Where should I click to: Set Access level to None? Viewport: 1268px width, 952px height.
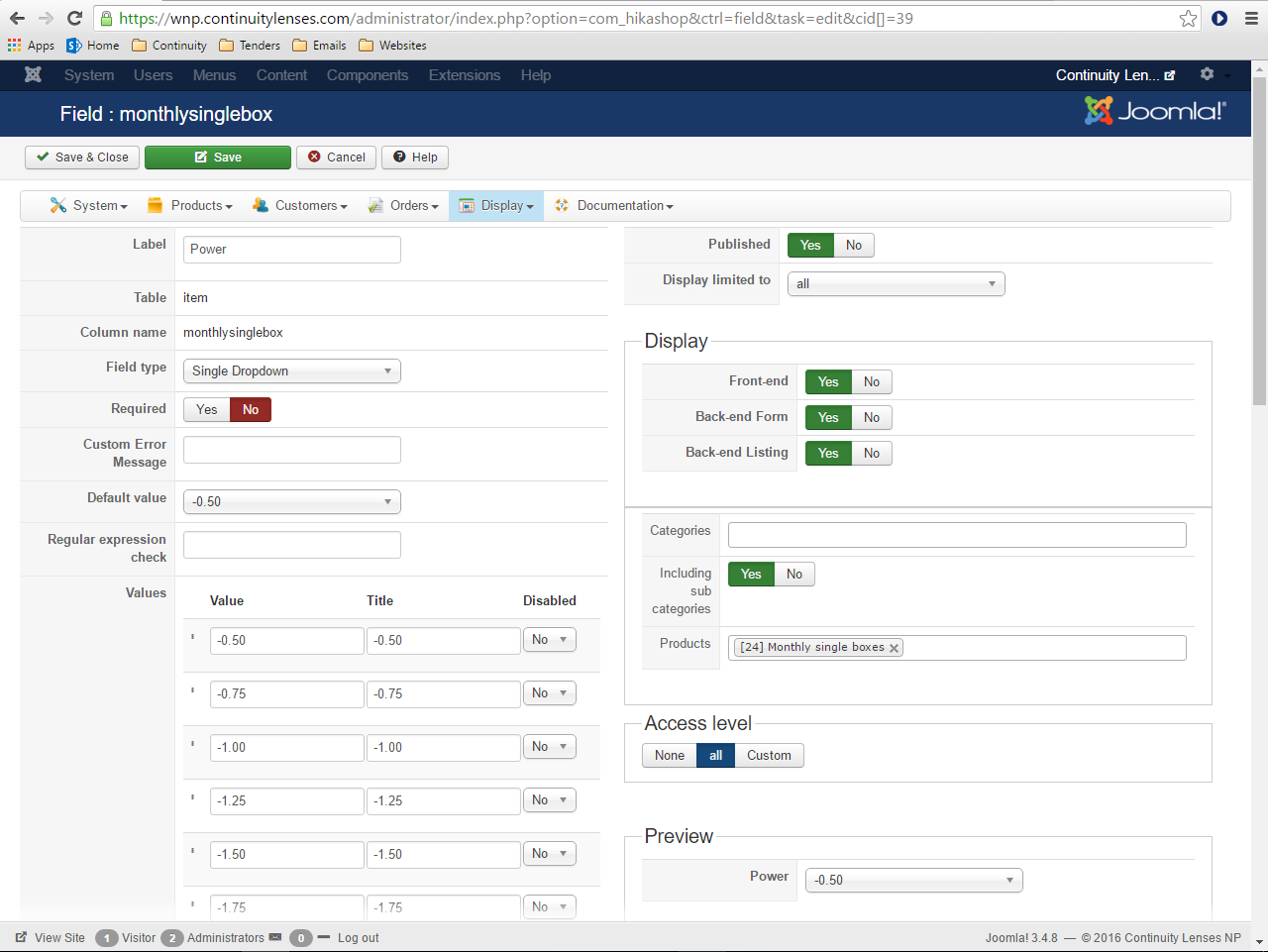670,755
